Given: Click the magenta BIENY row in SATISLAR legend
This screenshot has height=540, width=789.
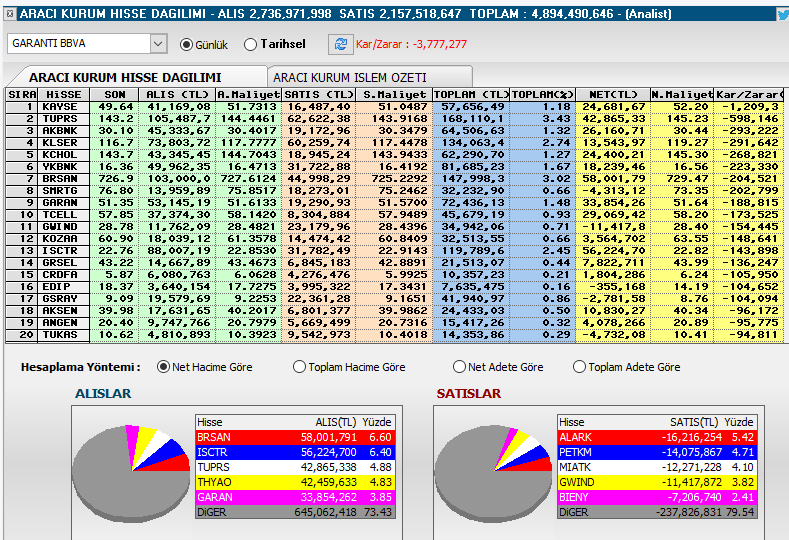Looking at the screenshot, I should pyautogui.click(x=657, y=497).
